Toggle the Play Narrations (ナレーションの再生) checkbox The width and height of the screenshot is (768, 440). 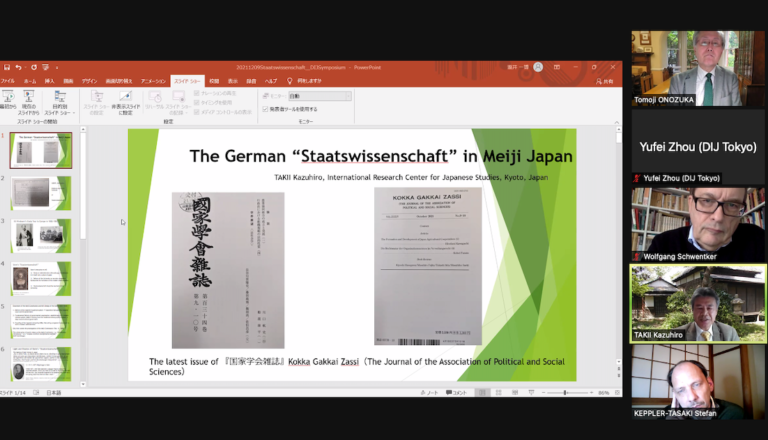click(x=196, y=93)
